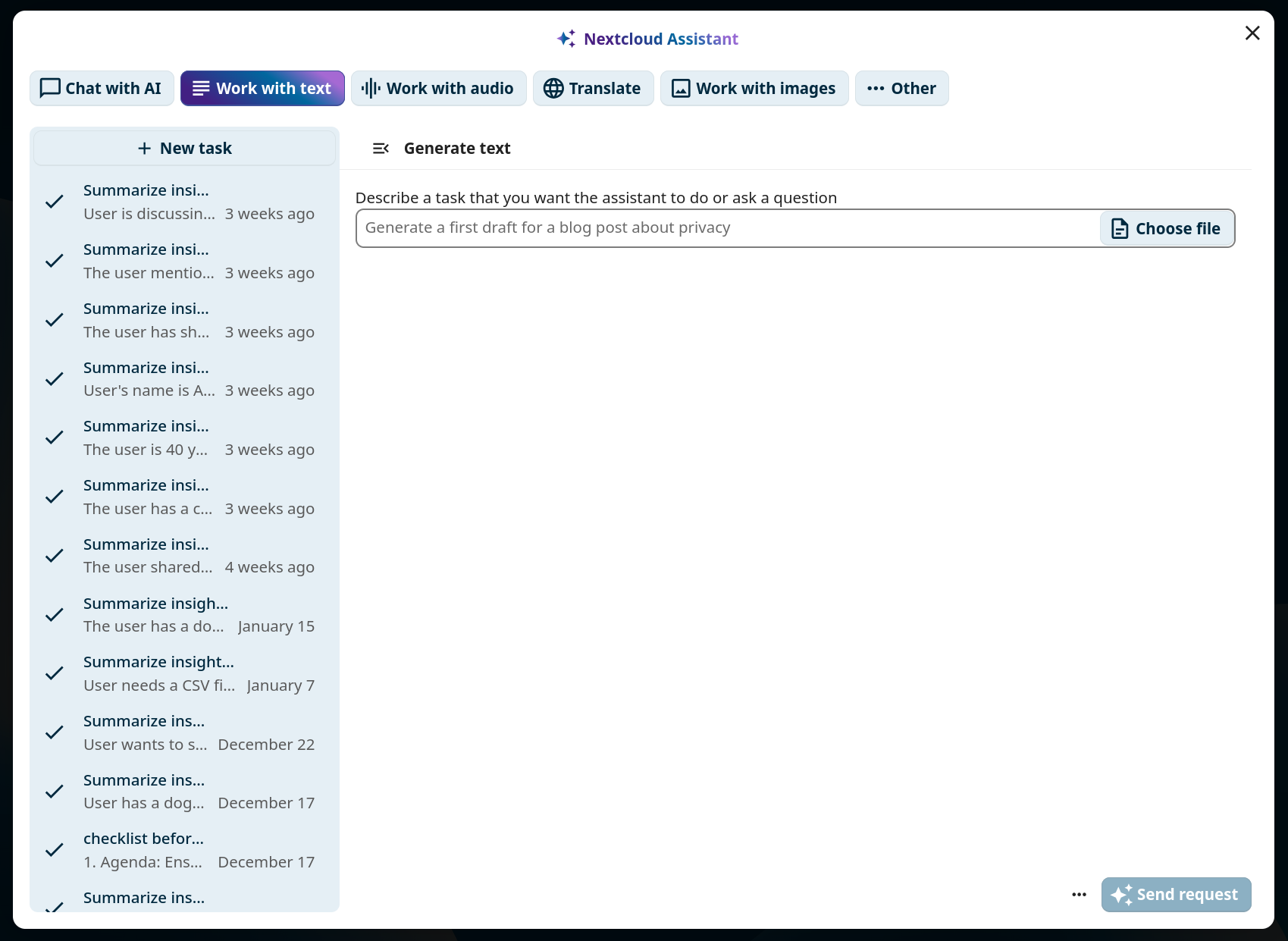The image size is (1288, 941).
Task: Click checkmark icon beside 'The user has a do...' task
Action: tap(54, 615)
